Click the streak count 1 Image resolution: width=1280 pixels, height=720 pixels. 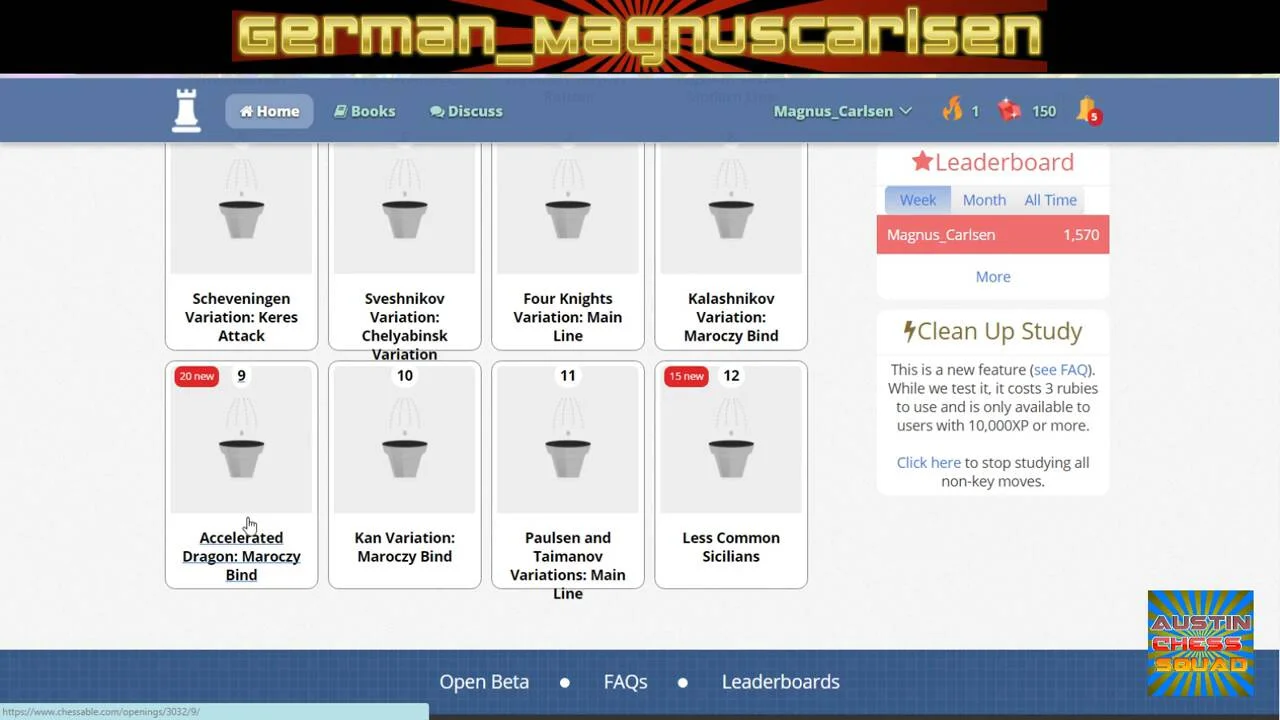pos(975,111)
